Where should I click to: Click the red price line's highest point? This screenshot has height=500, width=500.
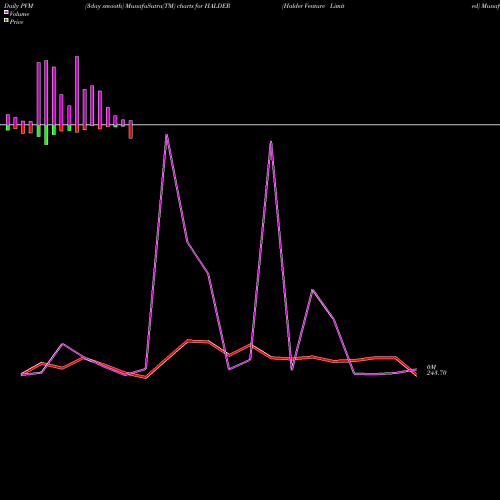pyautogui.click(x=188, y=341)
